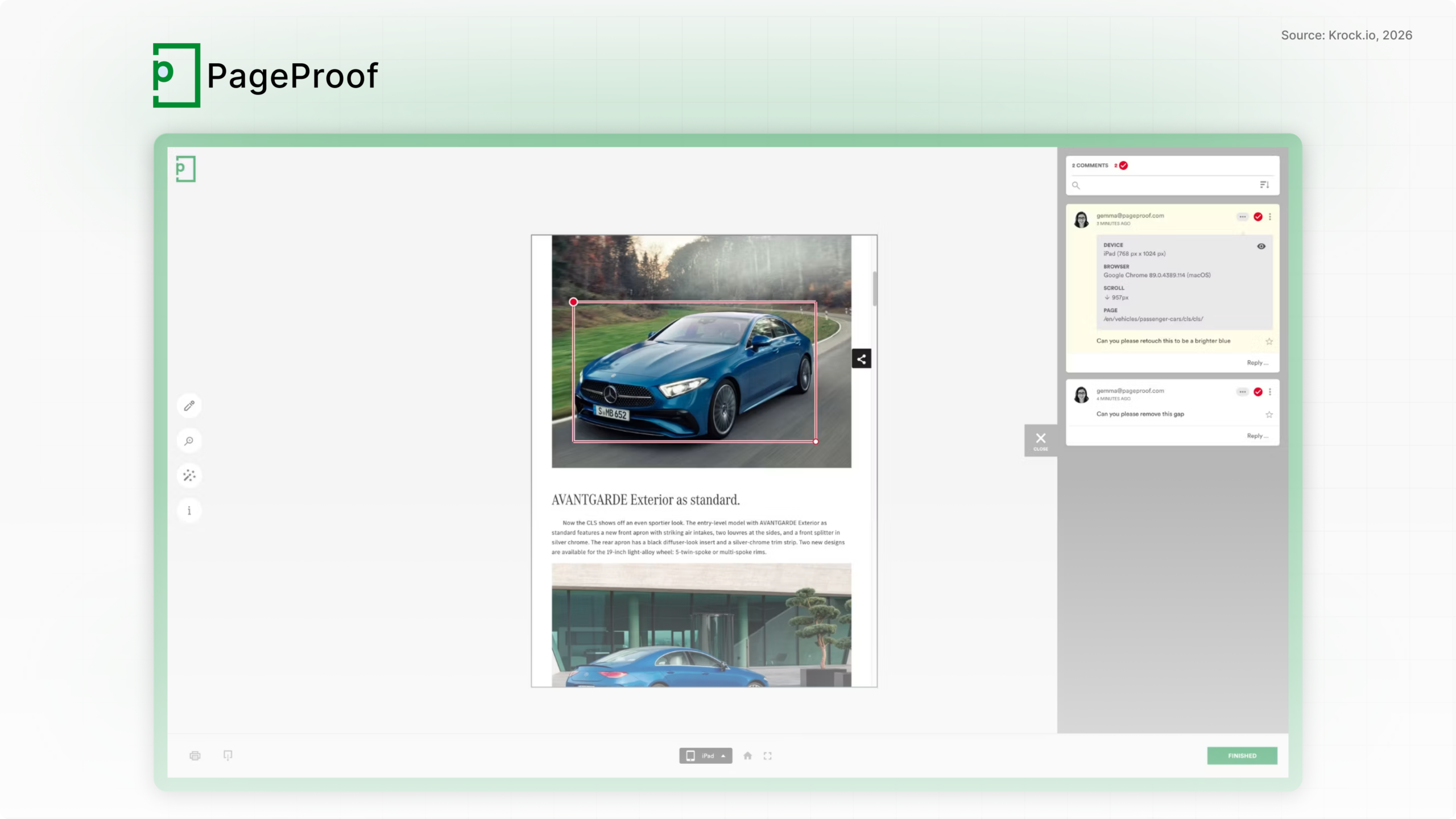Screen dimensions: 1456x819
Task: Click 'Google Chrome 89.0.4389.114 (macOS)' text
Action: click(1157, 275)
